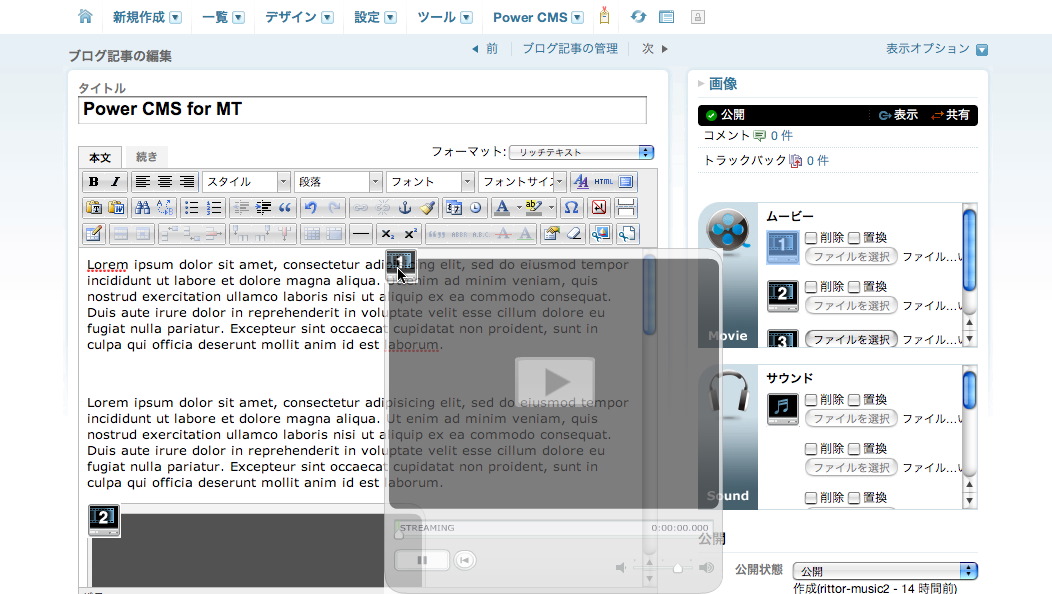
Task: Insert the current time clock icon
Action: [x=476, y=208]
